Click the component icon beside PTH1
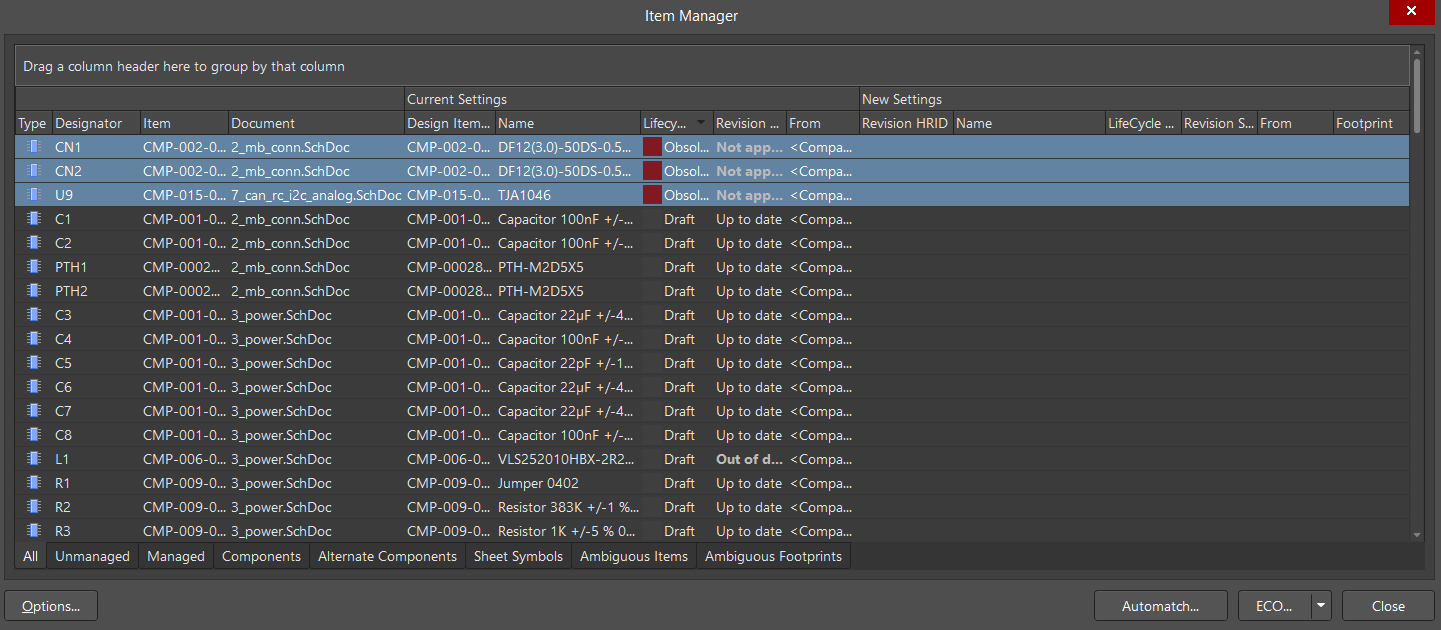Screen dimensions: 1441x630 [x=33, y=267]
